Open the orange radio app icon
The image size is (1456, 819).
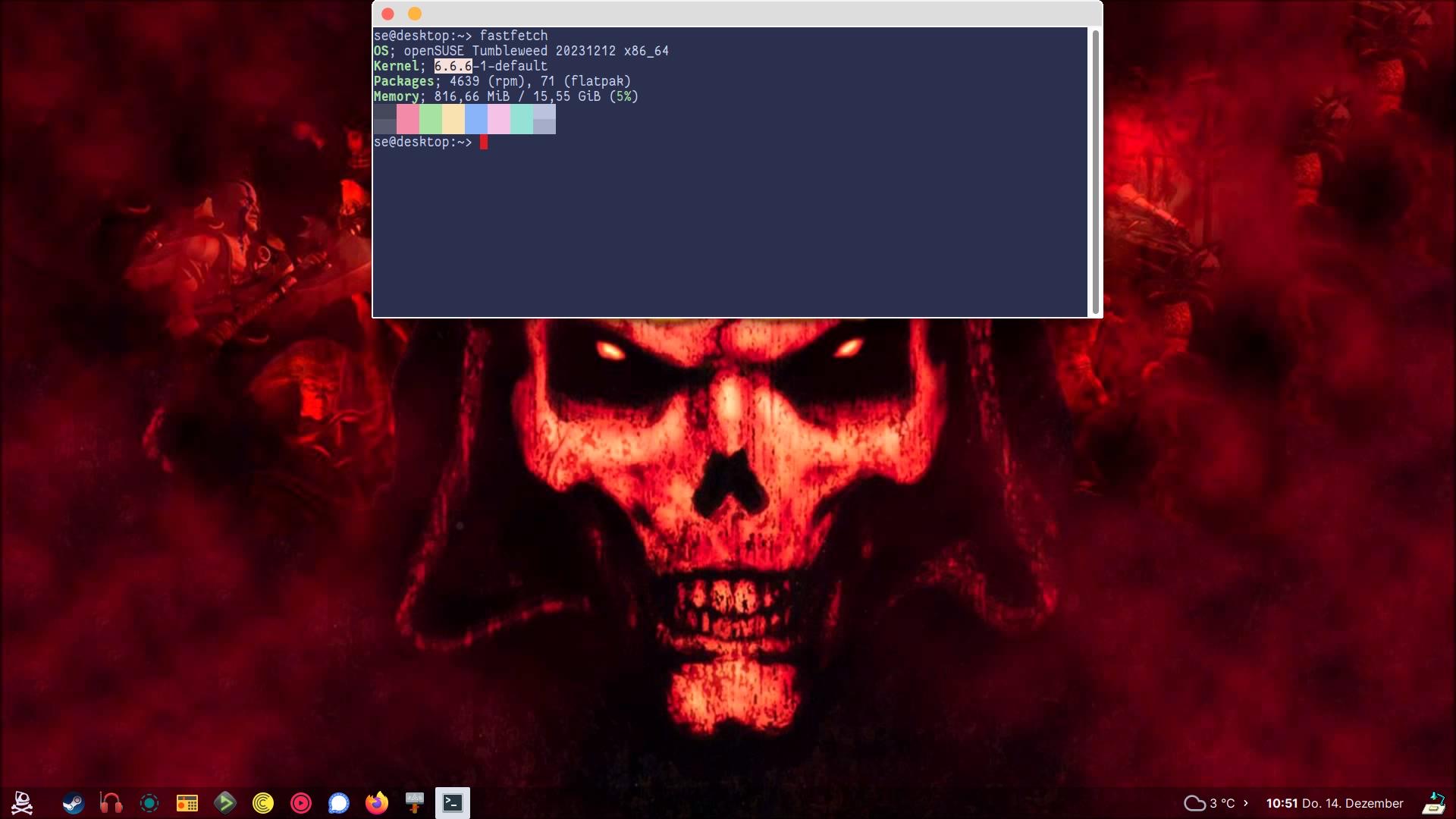tap(187, 802)
